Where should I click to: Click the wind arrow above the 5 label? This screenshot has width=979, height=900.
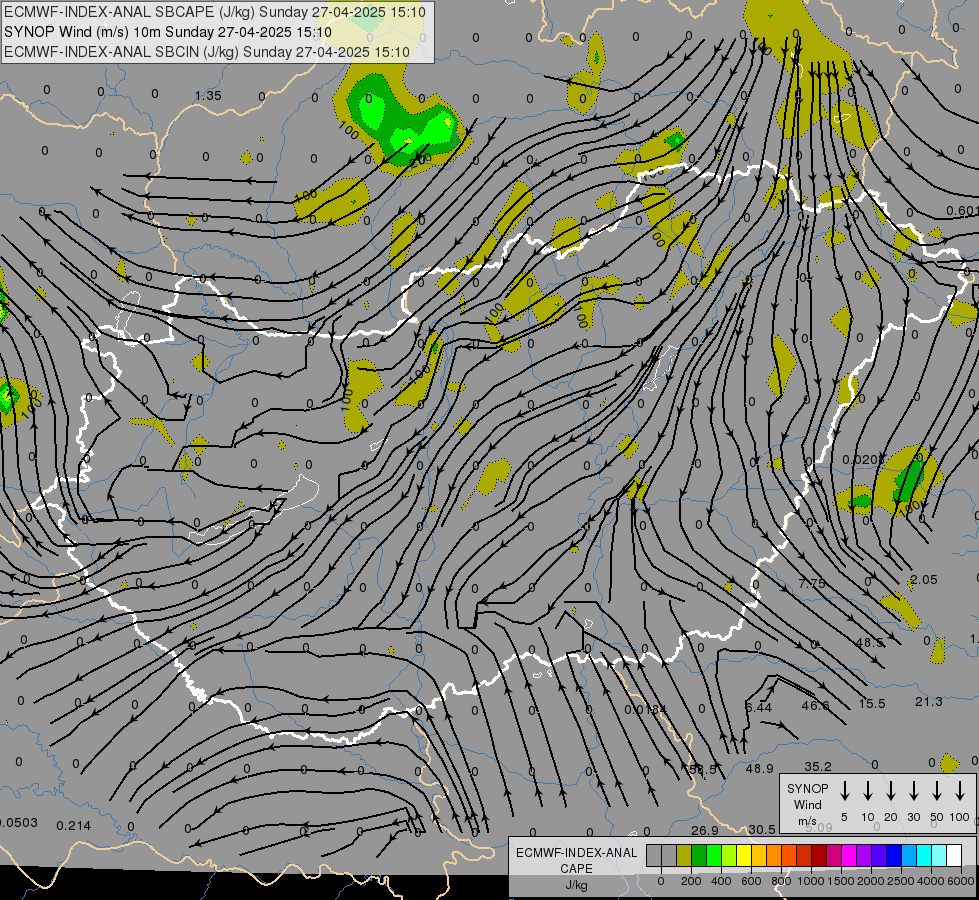[844, 791]
